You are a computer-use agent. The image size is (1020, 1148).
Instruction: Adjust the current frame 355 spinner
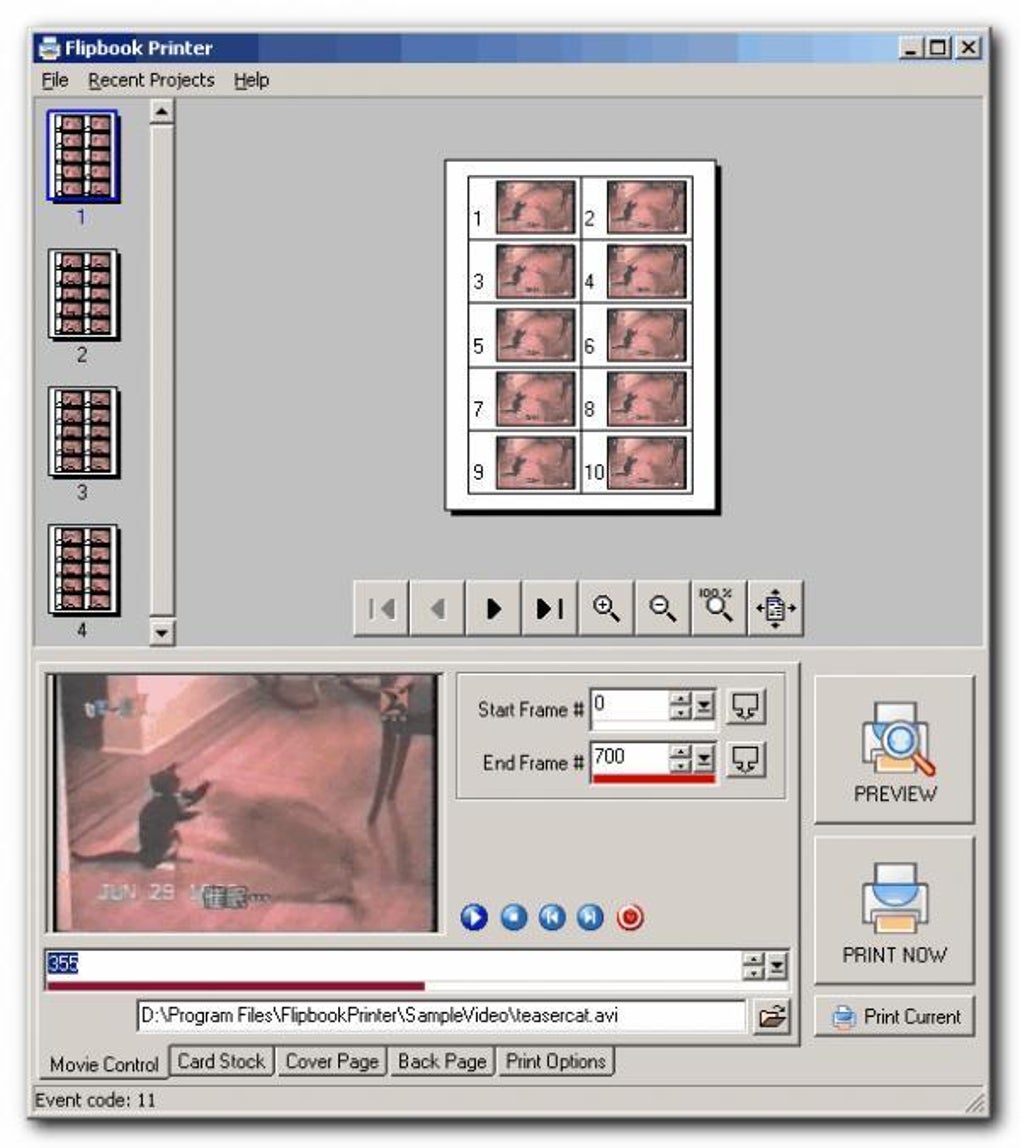pyautogui.click(x=753, y=966)
